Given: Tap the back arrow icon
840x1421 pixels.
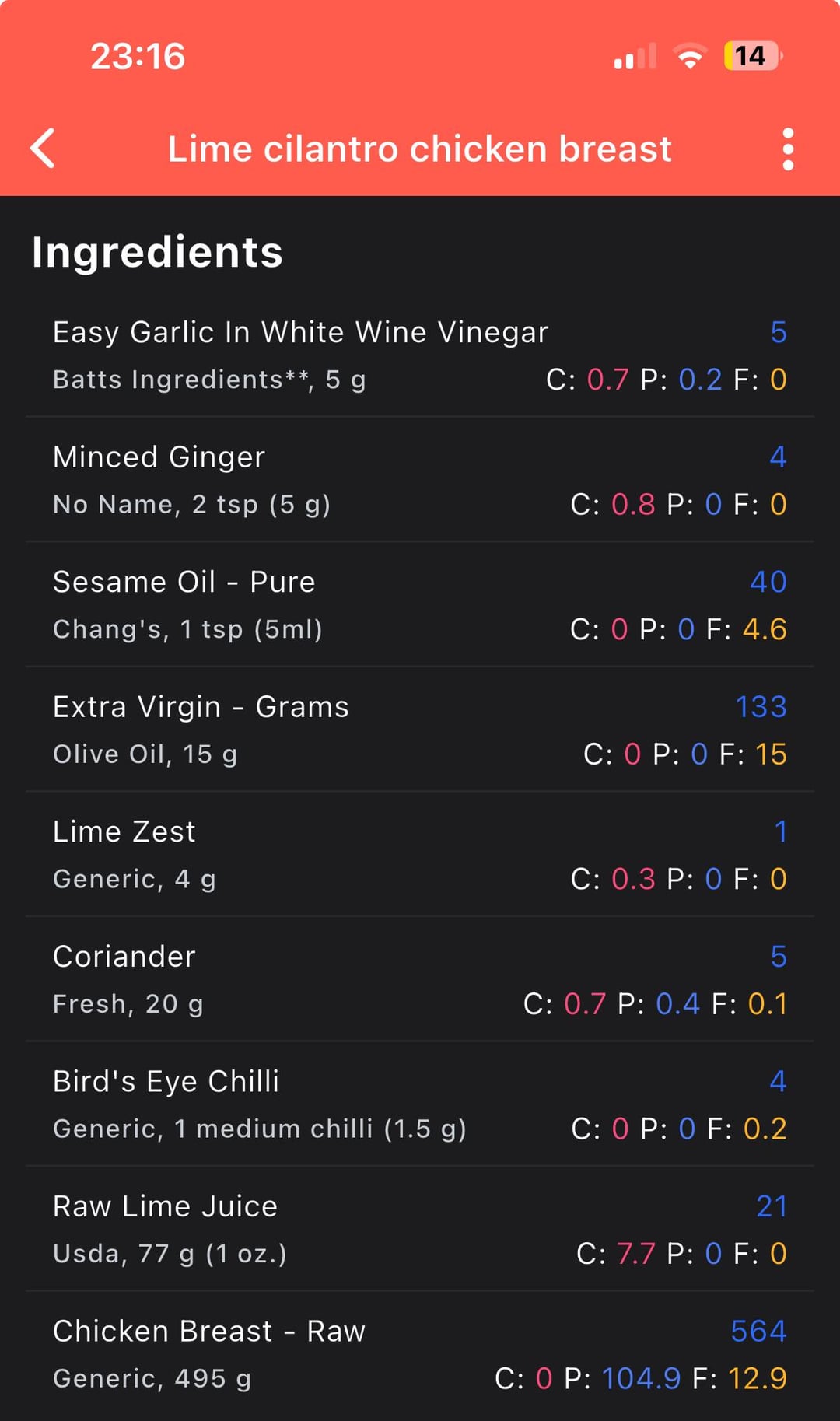Looking at the screenshot, I should coord(44,149).
